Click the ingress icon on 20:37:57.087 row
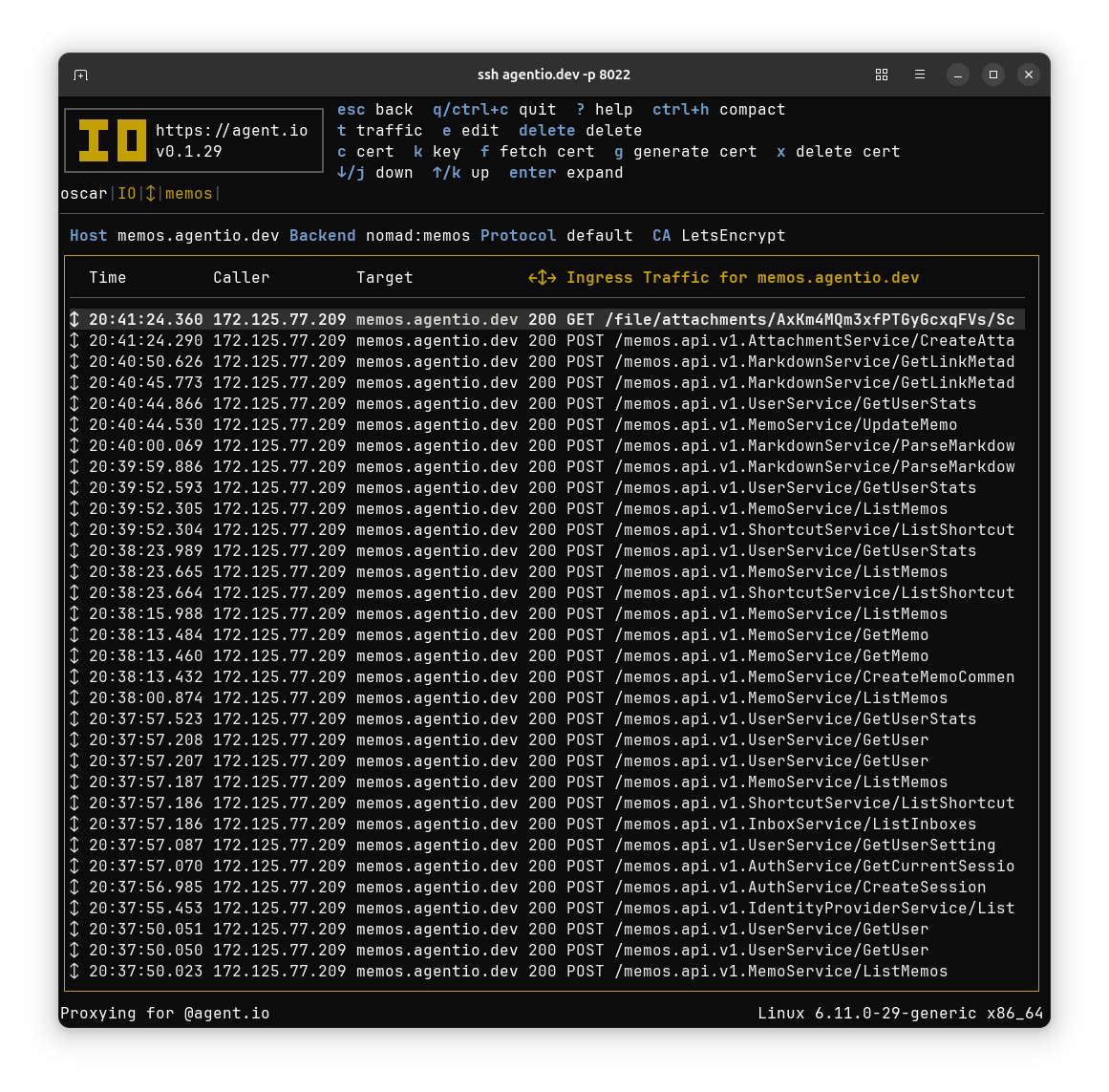 click(75, 846)
